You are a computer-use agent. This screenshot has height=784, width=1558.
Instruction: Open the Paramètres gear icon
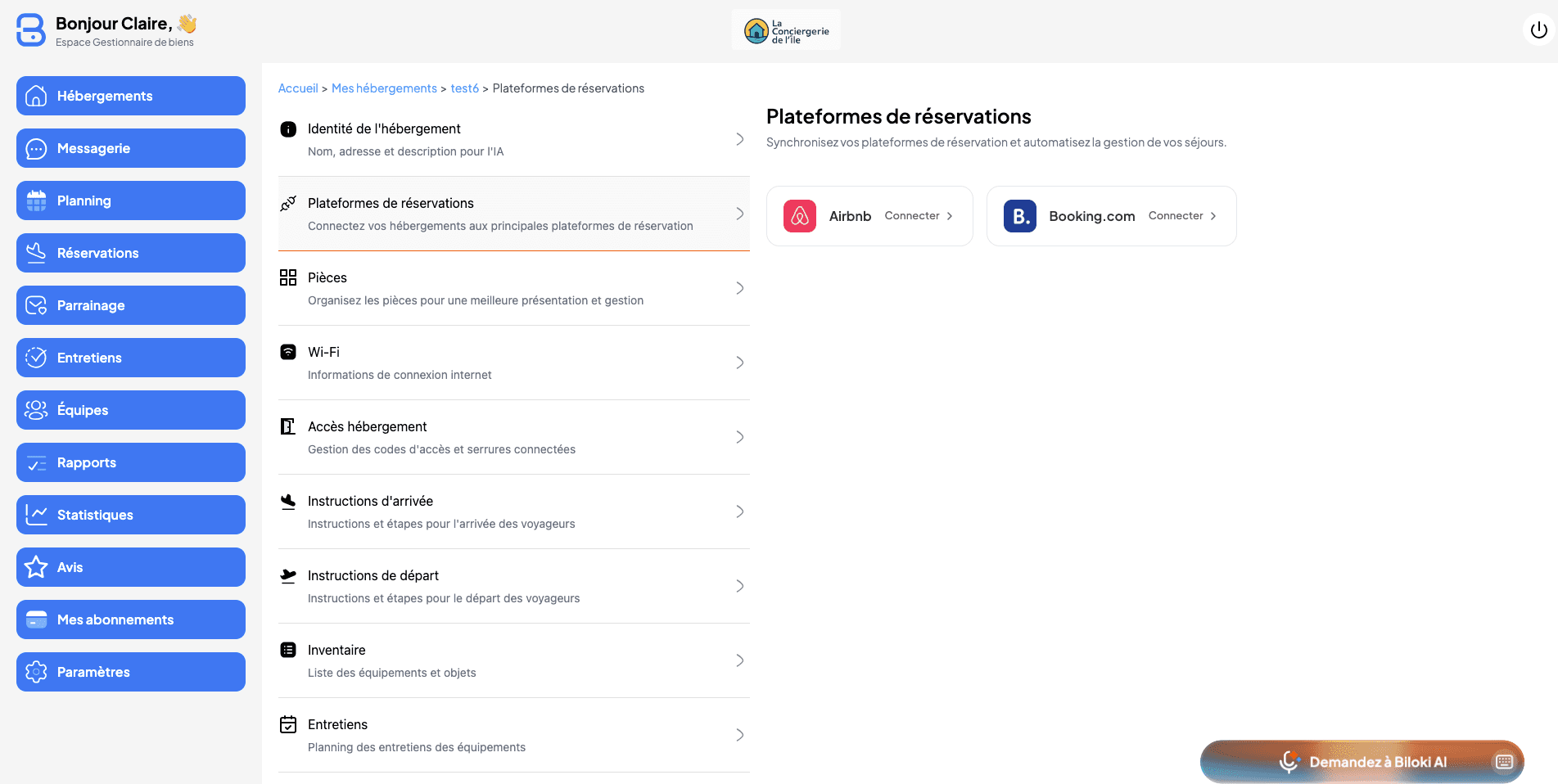click(36, 672)
